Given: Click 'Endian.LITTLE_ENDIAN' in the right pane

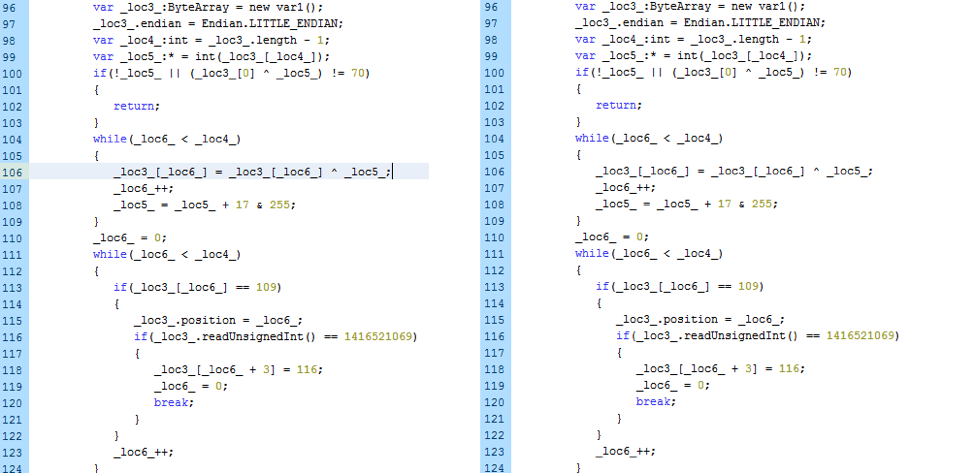Looking at the screenshot, I should [754, 22].
